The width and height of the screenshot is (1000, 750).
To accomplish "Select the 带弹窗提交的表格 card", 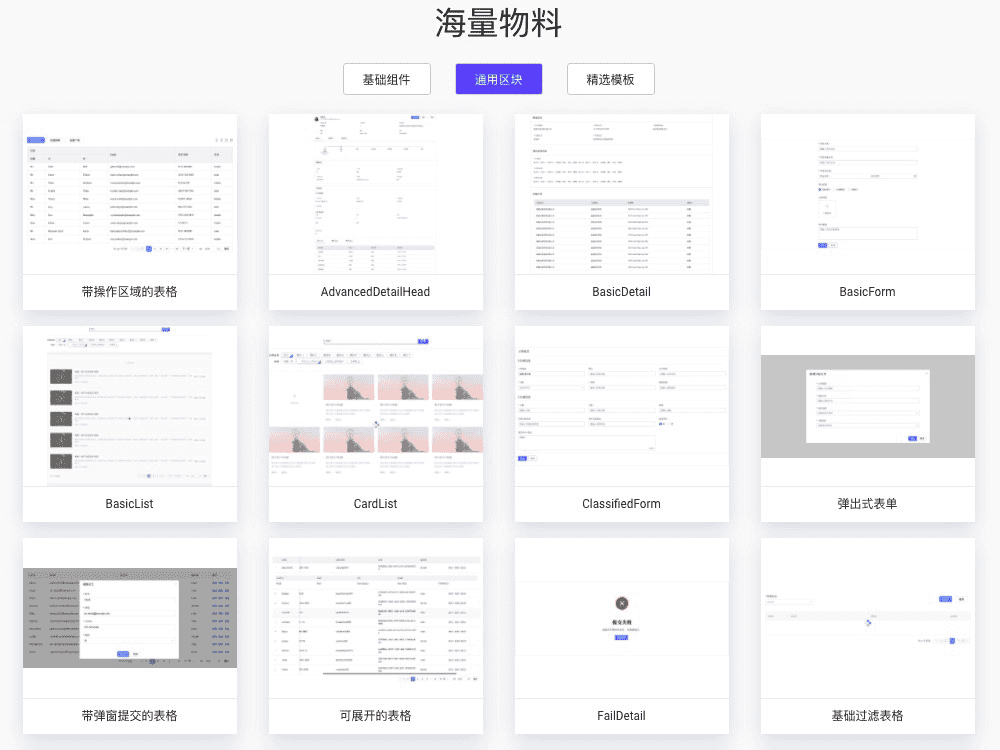I will (129, 619).
